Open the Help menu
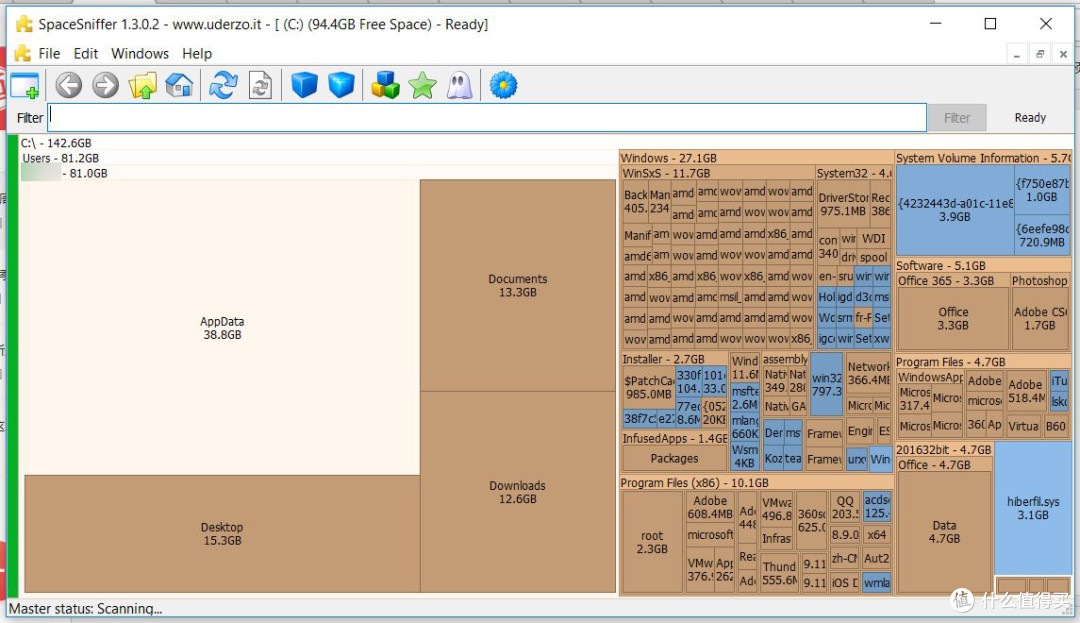 click(x=197, y=54)
